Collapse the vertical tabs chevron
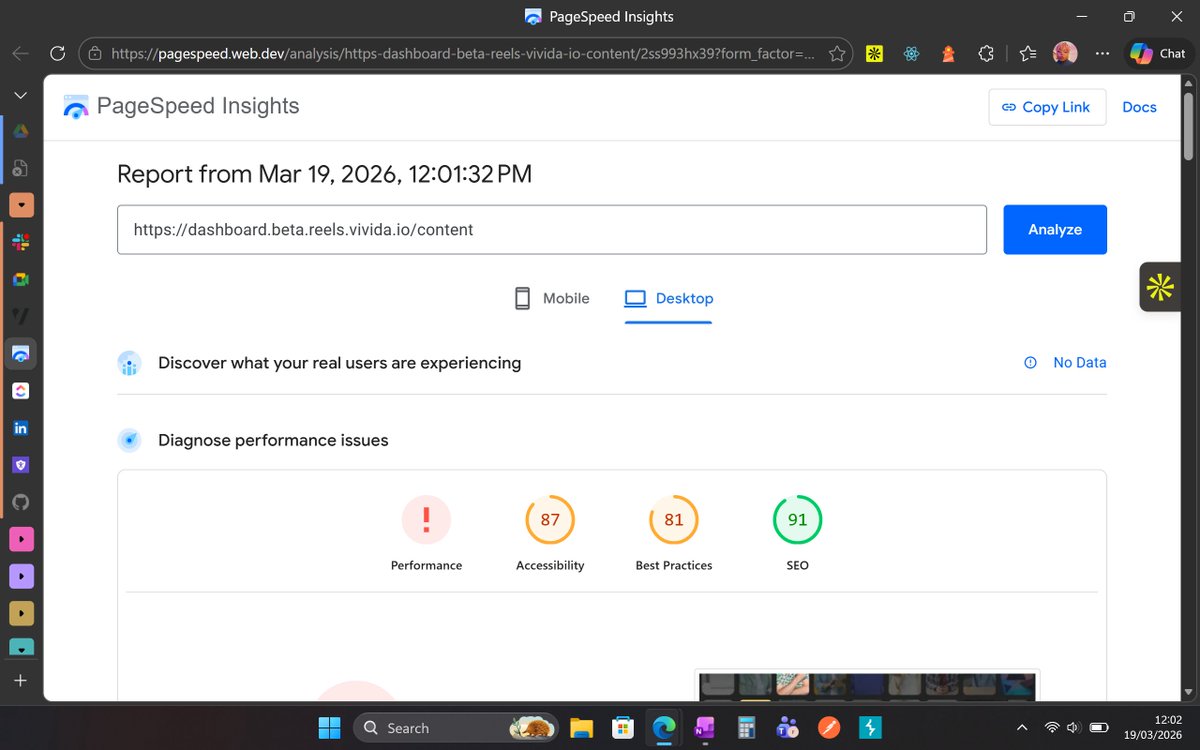This screenshot has width=1200, height=750. coord(21,95)
